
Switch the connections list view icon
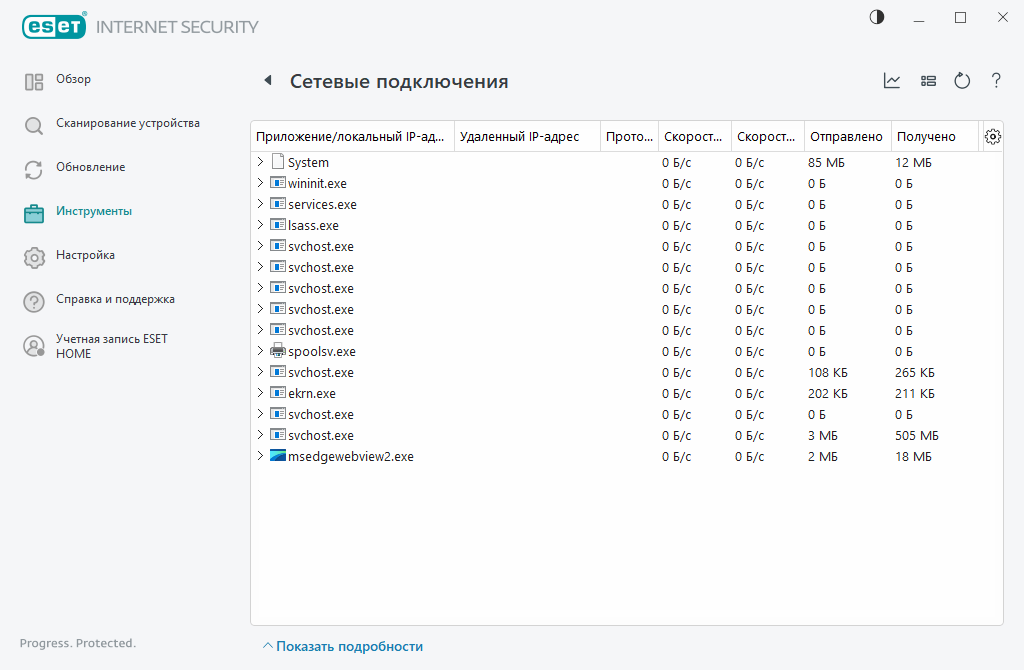click(x=928, y=80)
